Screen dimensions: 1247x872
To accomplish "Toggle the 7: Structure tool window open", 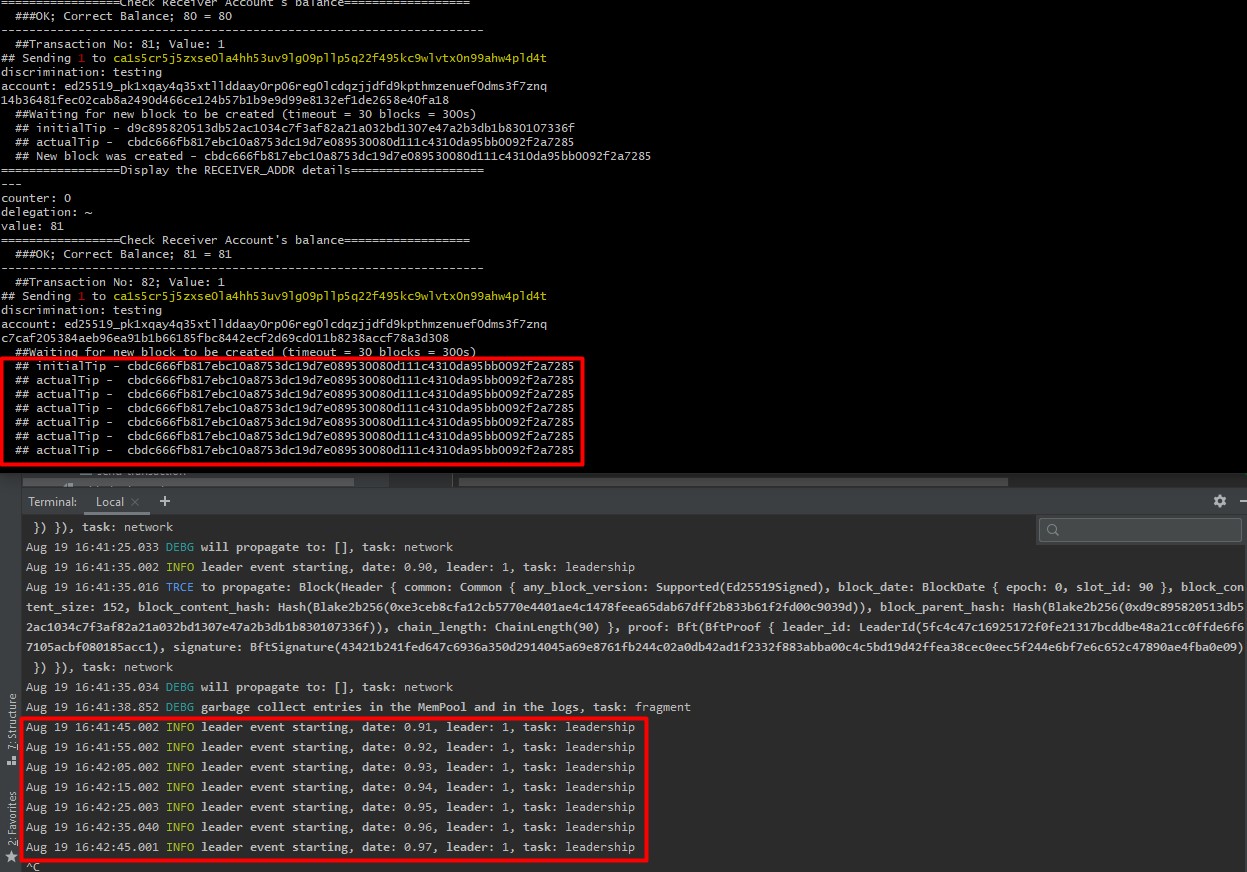I will [12, 718].
